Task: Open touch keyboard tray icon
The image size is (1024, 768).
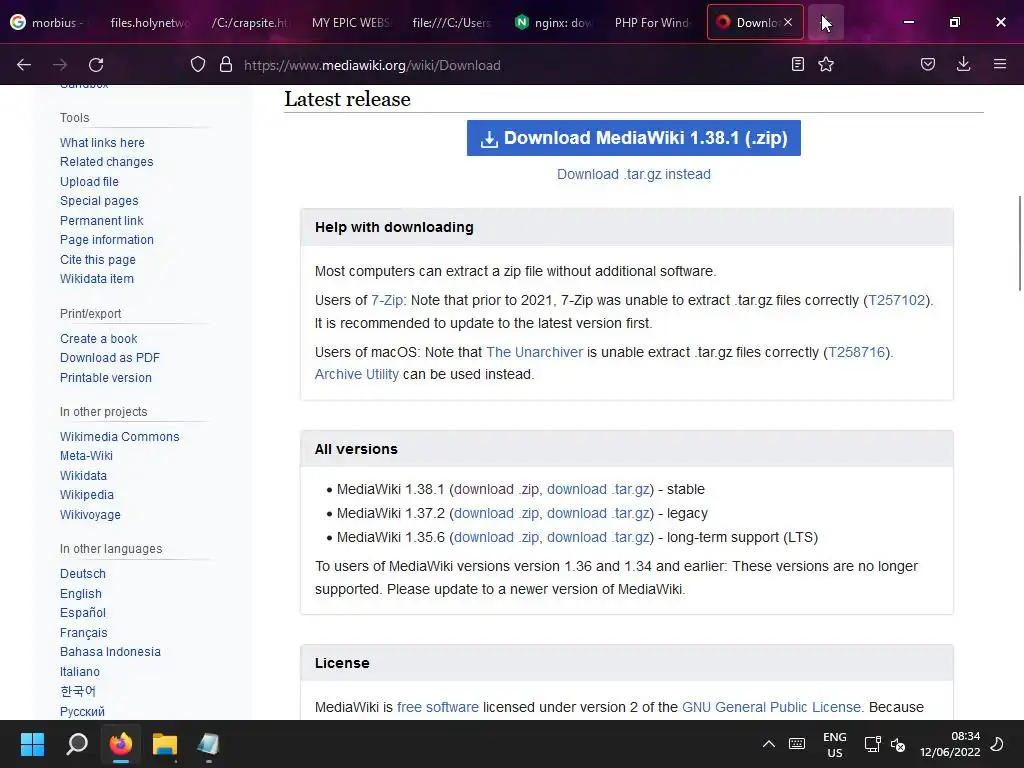Action: pos(797,744)
